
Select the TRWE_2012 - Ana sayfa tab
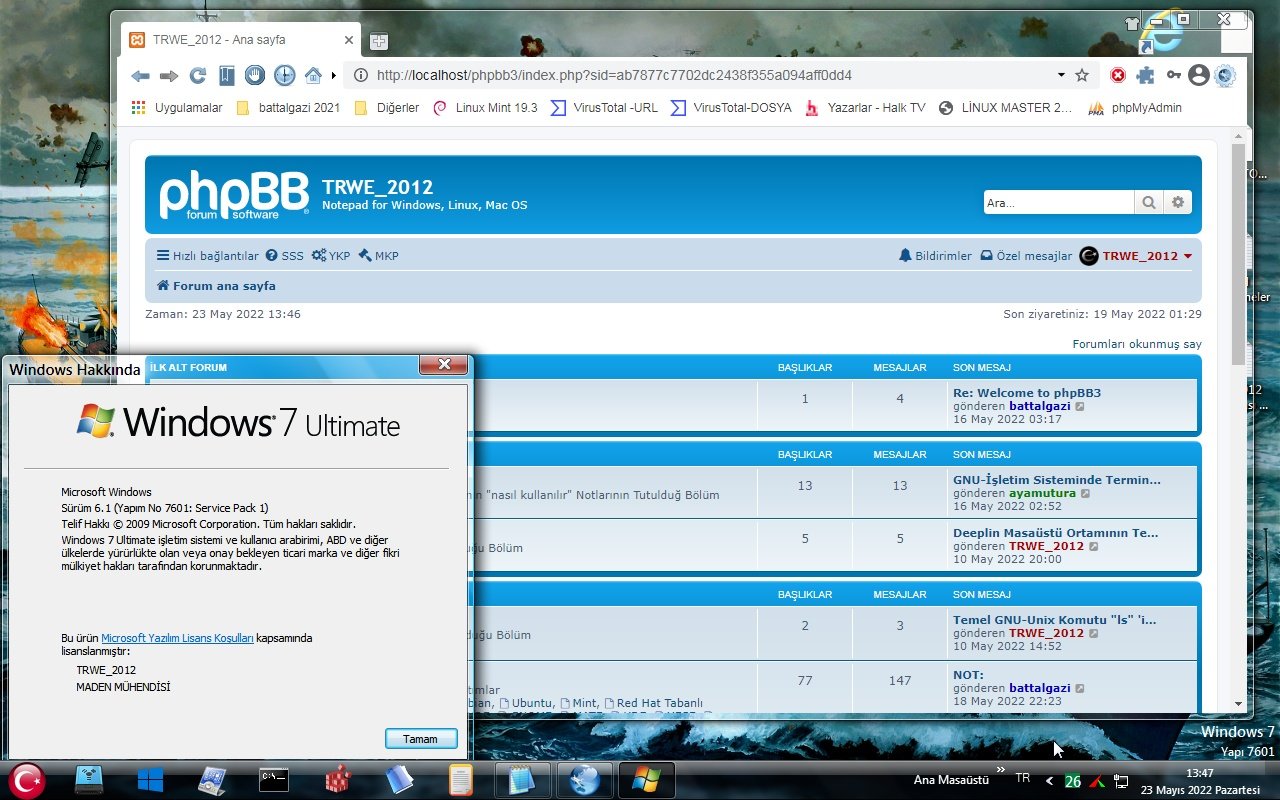pos(241,40)
